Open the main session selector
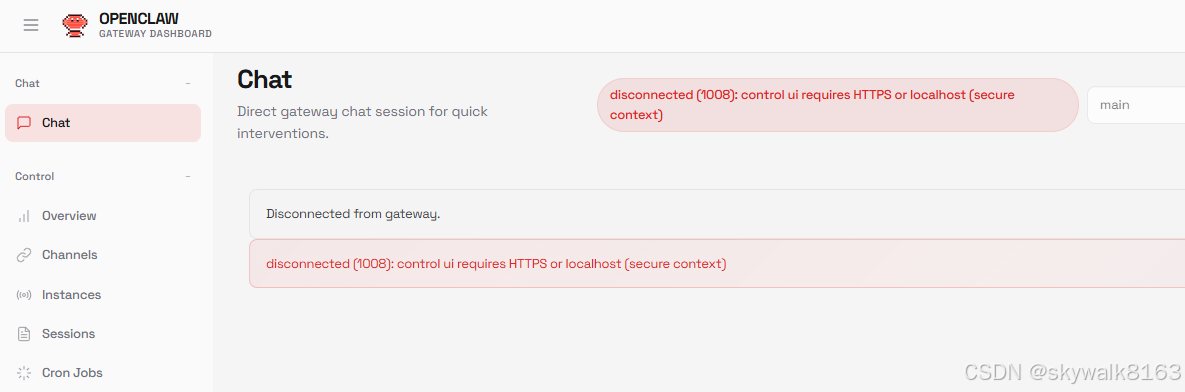This screenshot has width=1185, height=392. coord(1136,105)
